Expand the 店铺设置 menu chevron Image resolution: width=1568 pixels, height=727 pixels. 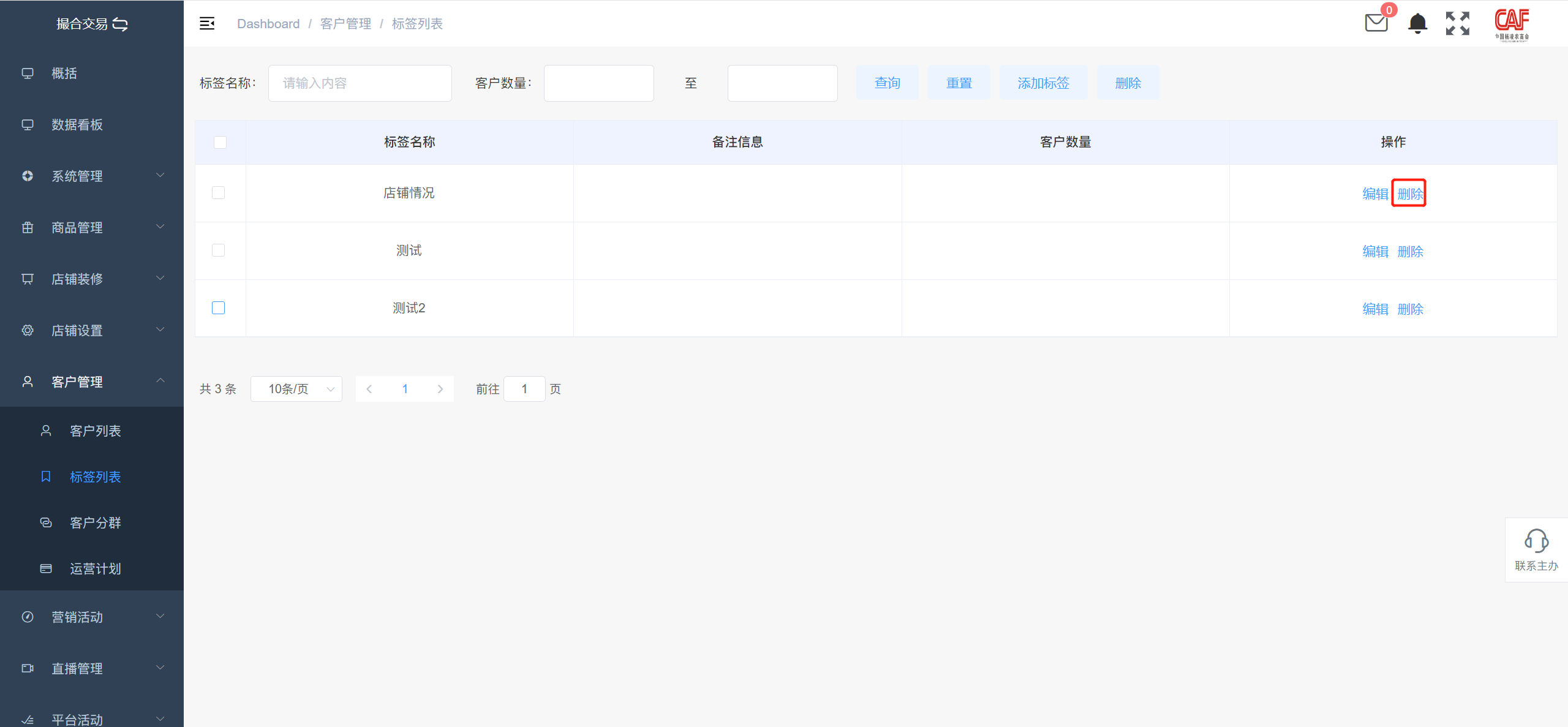[x=160, y=330]
